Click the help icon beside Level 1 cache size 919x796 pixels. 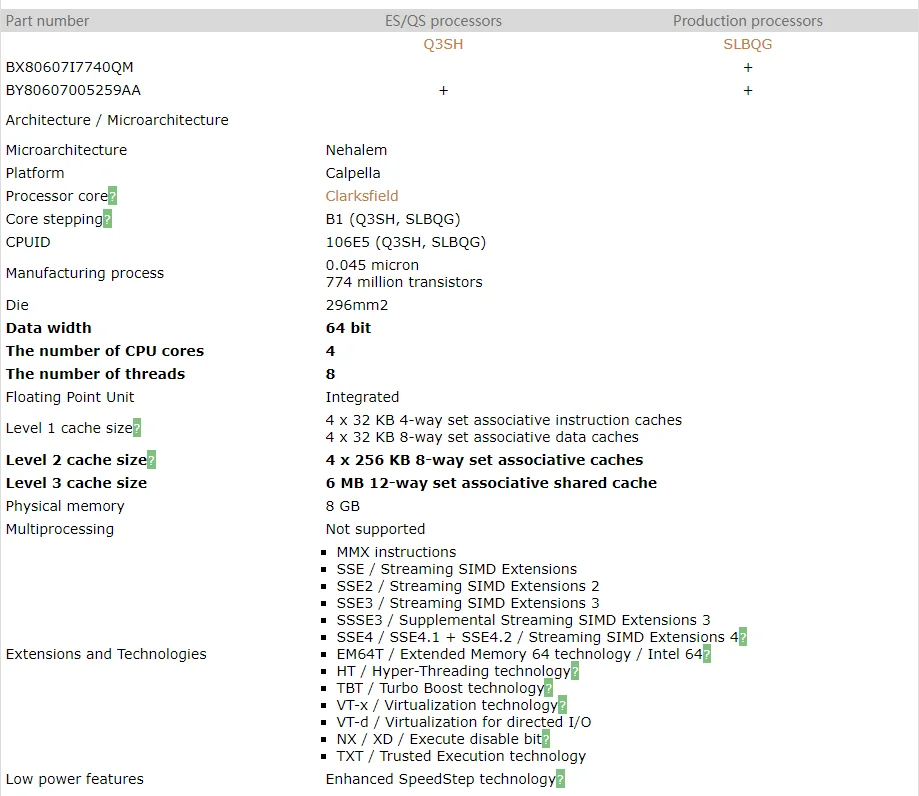pyautogui.click(x=137, y=428)
